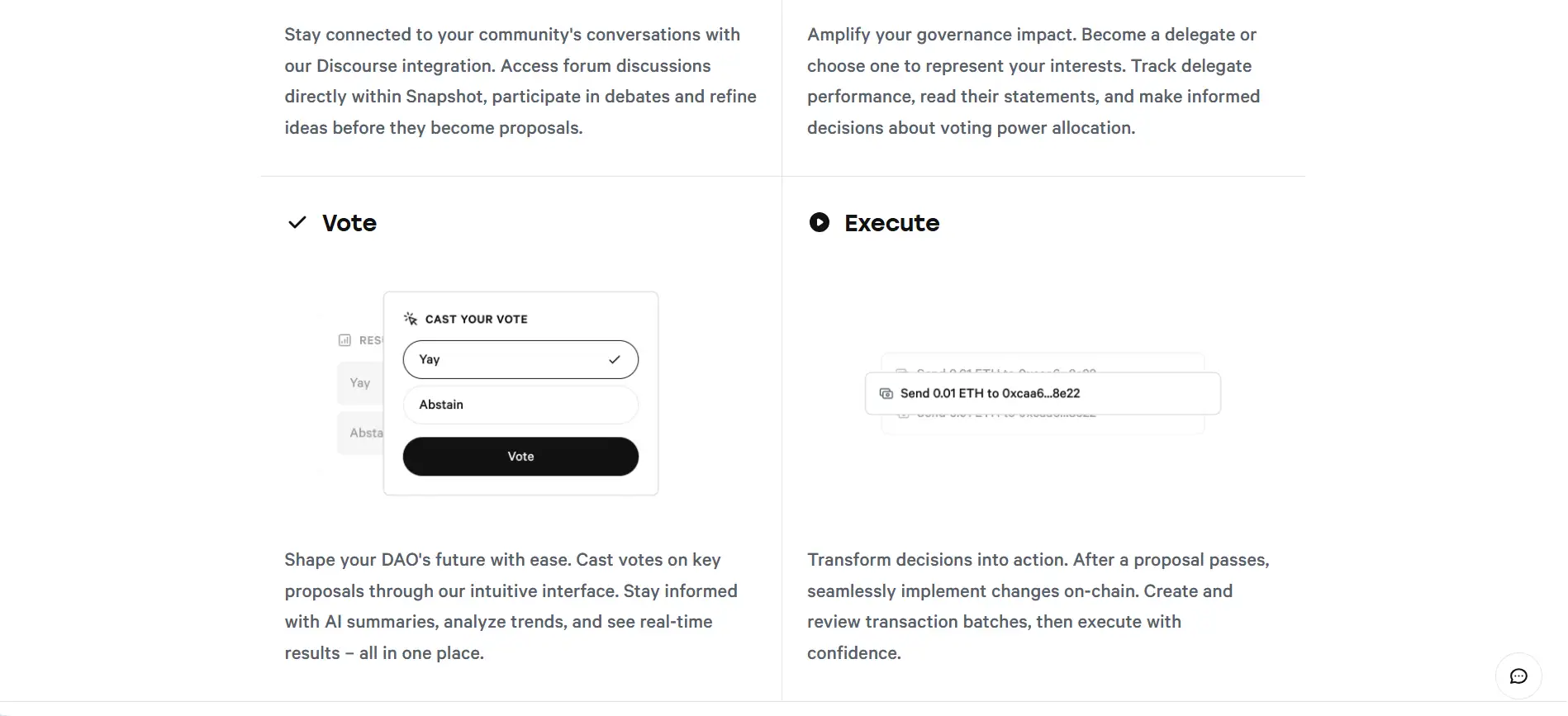Click the bar chart results icon
Viewport: 1568px width, 716px height.
coord(344,340)
